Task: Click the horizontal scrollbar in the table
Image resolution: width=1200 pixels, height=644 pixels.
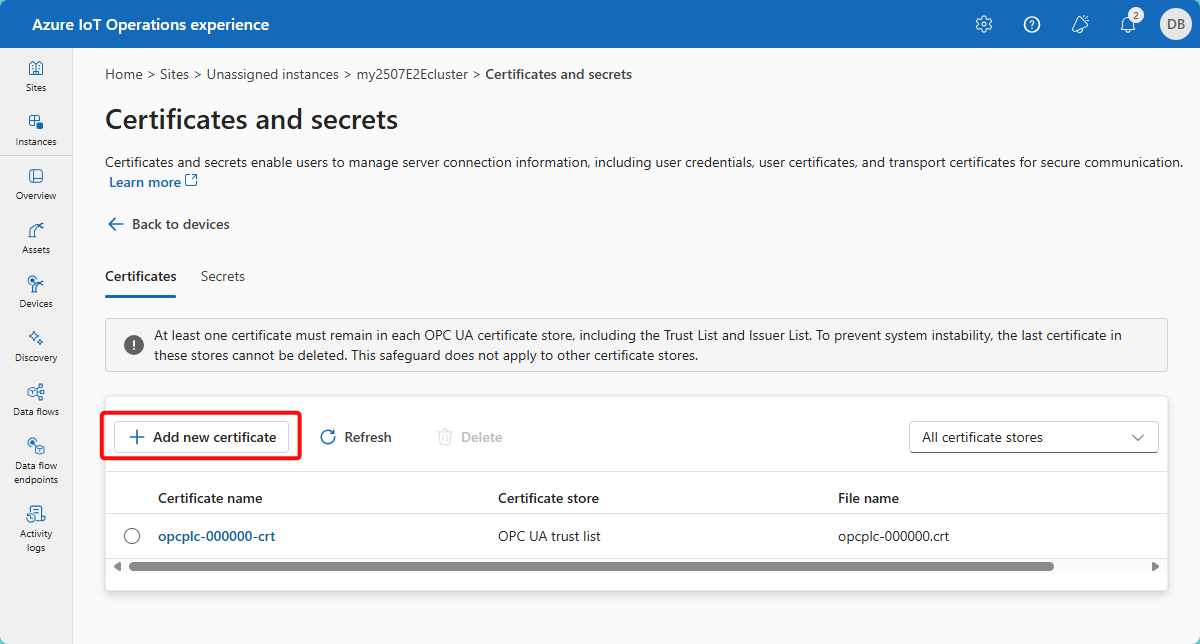Action: [591, 566]
